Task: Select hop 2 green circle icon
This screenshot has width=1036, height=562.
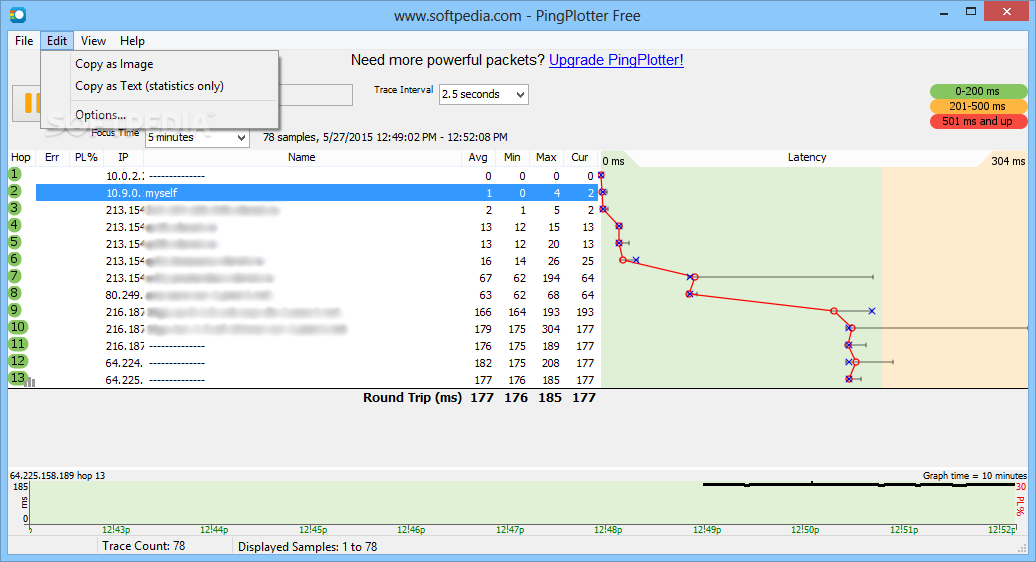Action: [15, 192]
